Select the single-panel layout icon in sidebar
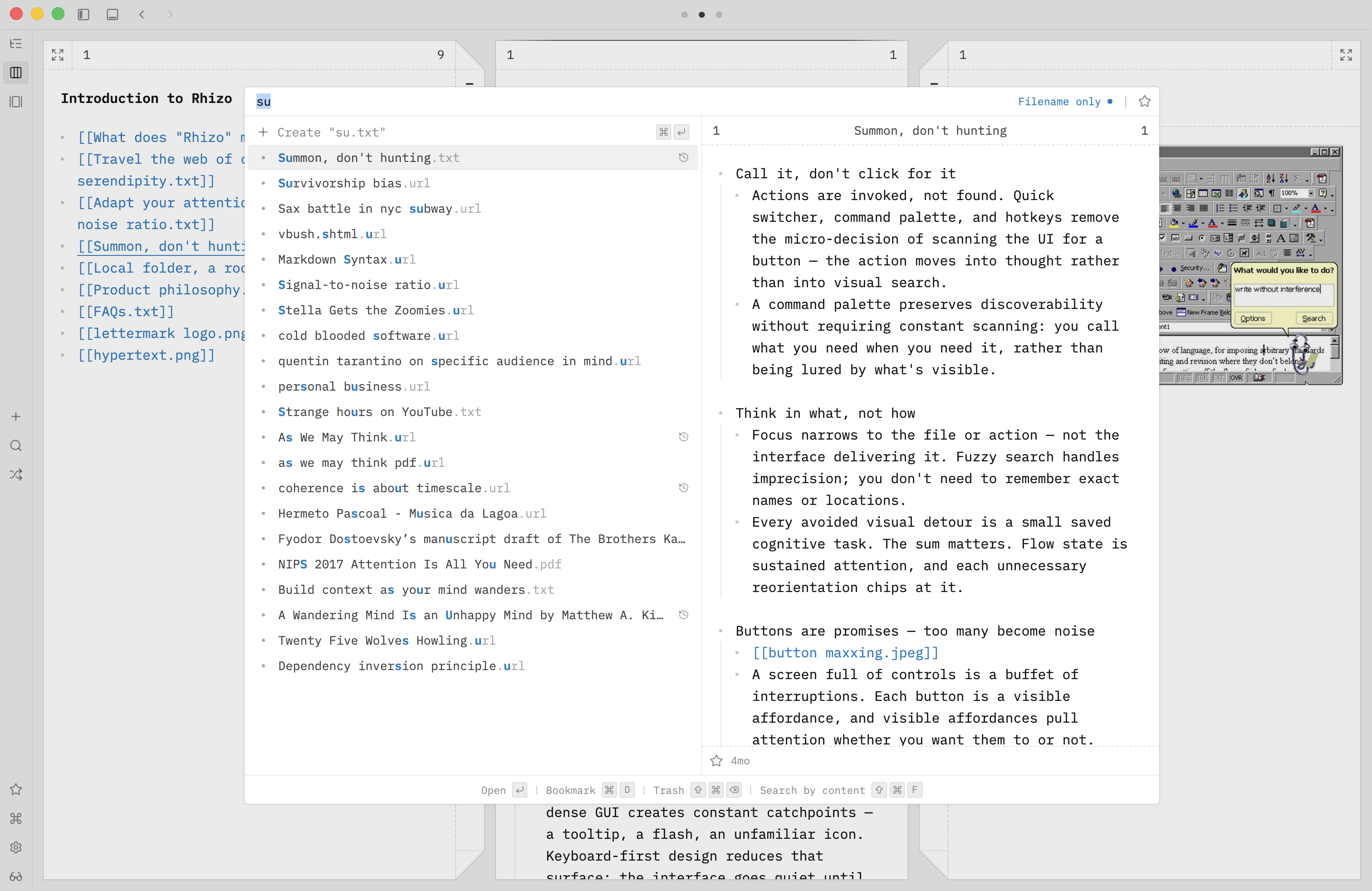Screen dimensions: 1372x891 16,102
